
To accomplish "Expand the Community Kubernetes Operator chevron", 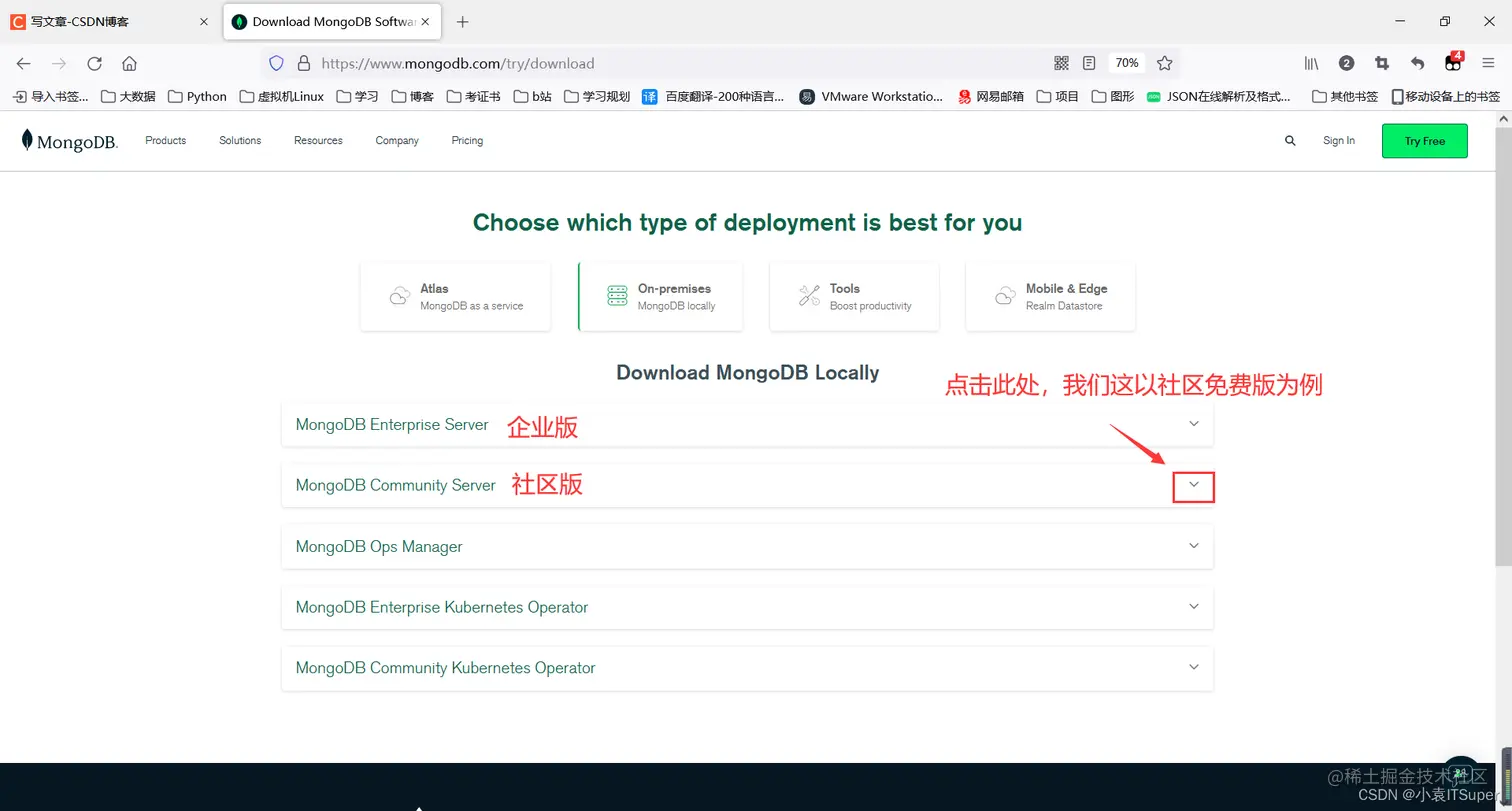I will 1193,667.
